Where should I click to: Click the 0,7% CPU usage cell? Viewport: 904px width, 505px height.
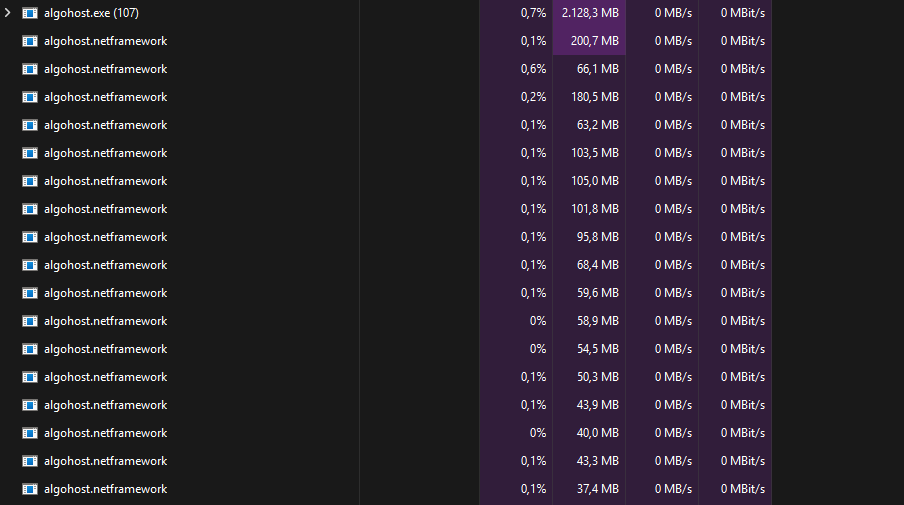point(533,13)
